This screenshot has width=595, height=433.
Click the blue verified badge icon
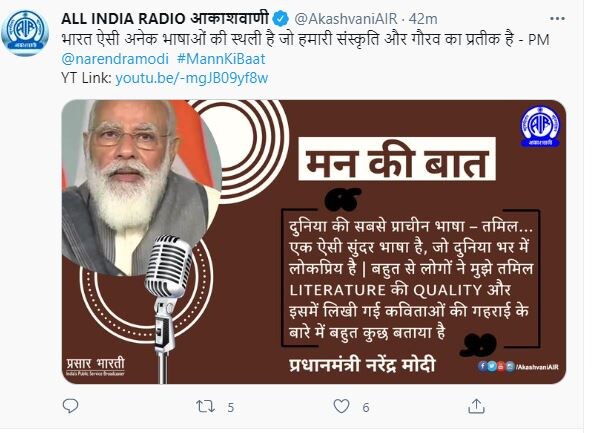[281, 19]
